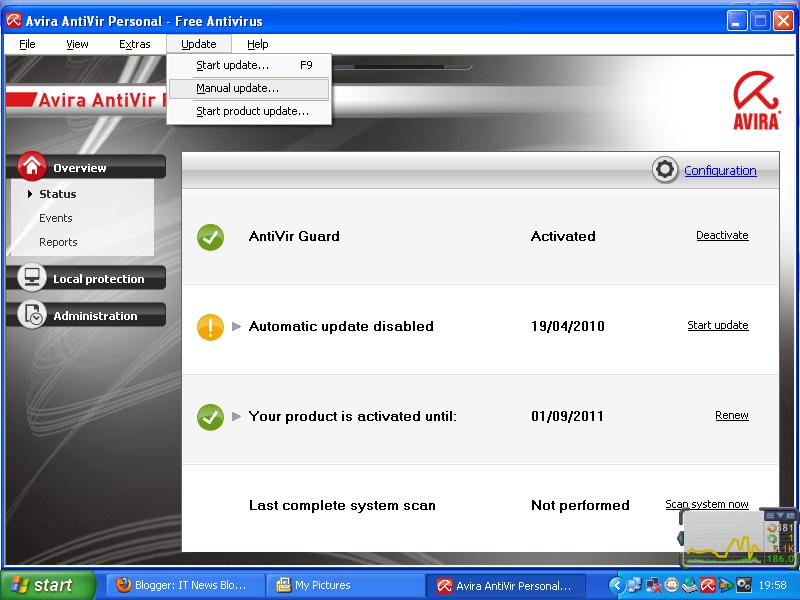Viewport: 800px width, 600px height.
Task: Click green checkmark beside AntiVir Guard
Action: tap(210, 237)
